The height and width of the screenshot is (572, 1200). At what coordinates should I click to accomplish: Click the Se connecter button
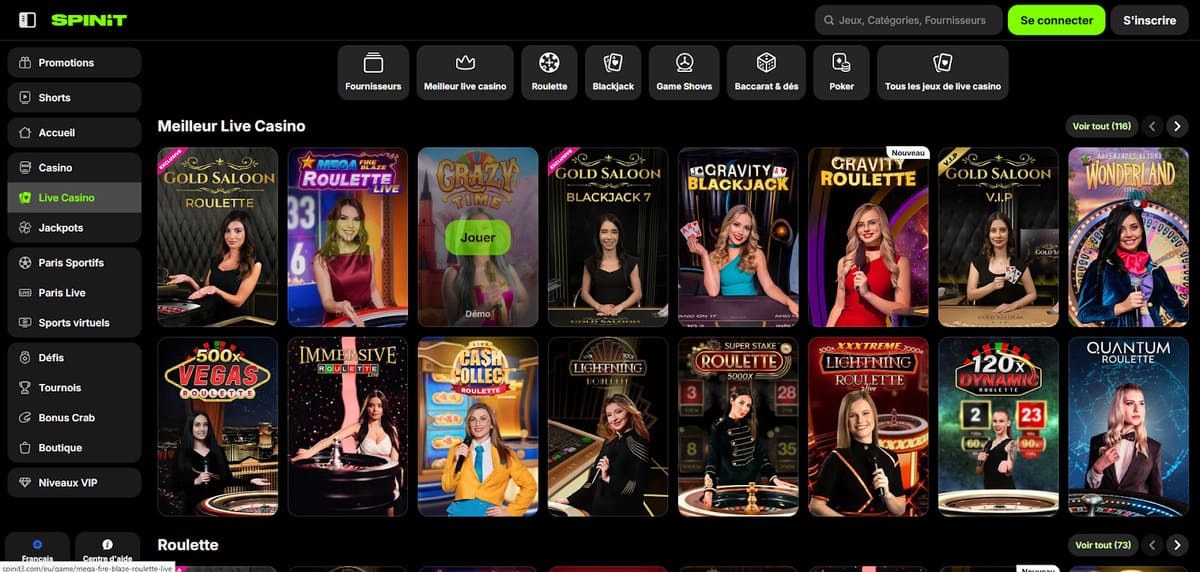[x=1056, y=20]
